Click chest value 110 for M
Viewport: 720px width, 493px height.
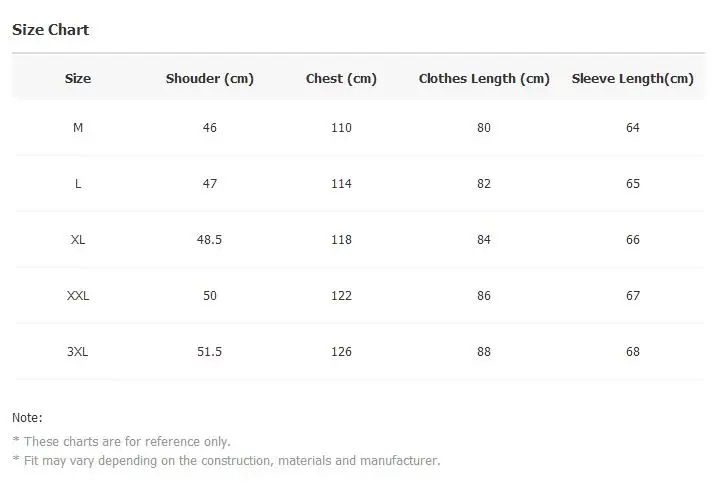[341, 128]
